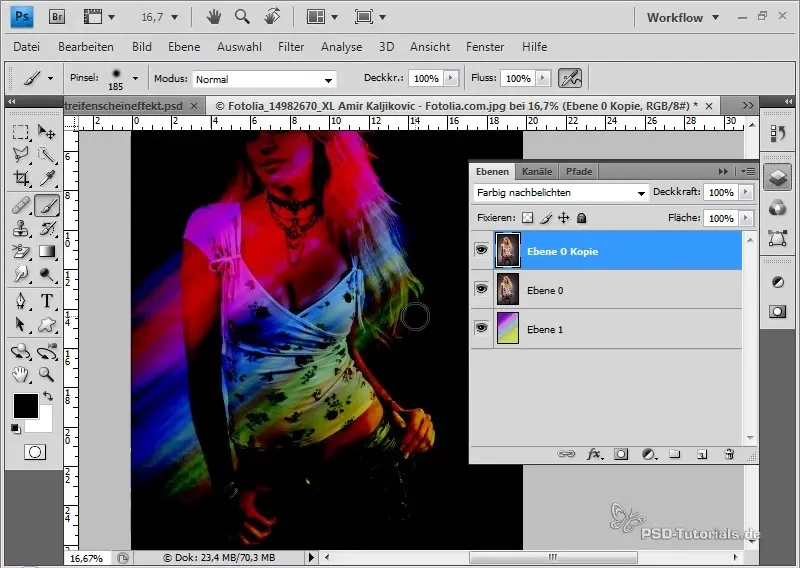Select the Gradient tool
Screen dimensions: 800x568
[46, 252]
